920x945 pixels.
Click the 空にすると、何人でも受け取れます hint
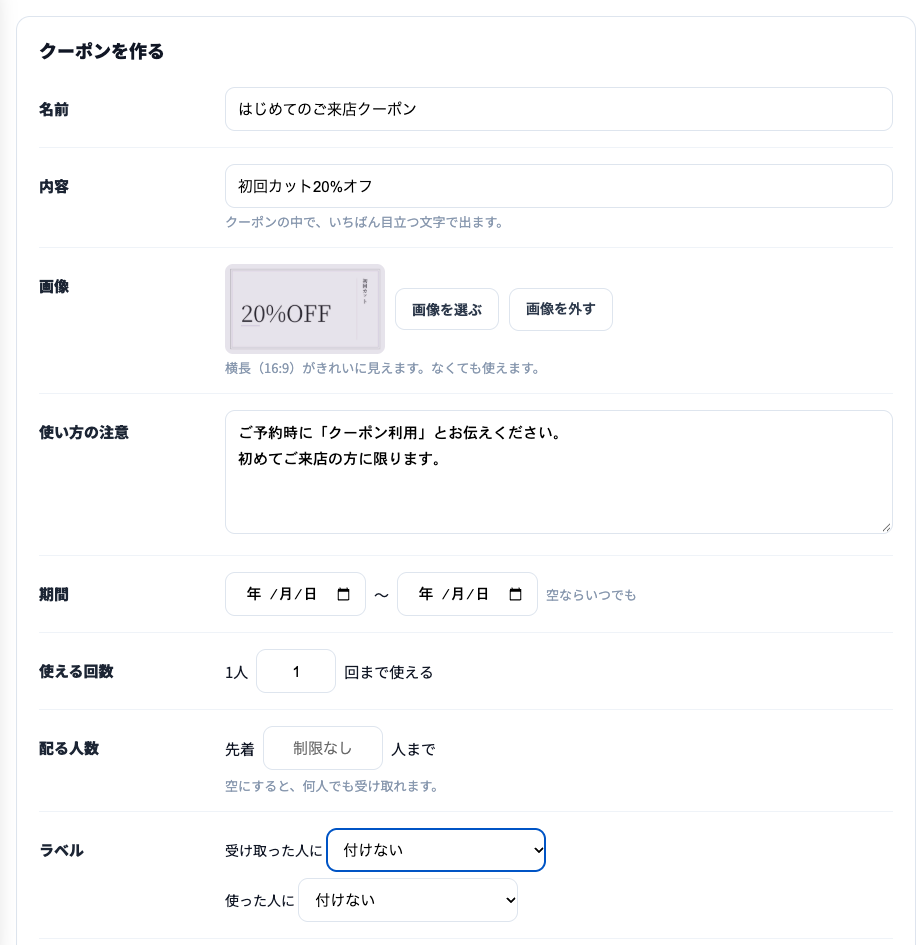(331, 786)
